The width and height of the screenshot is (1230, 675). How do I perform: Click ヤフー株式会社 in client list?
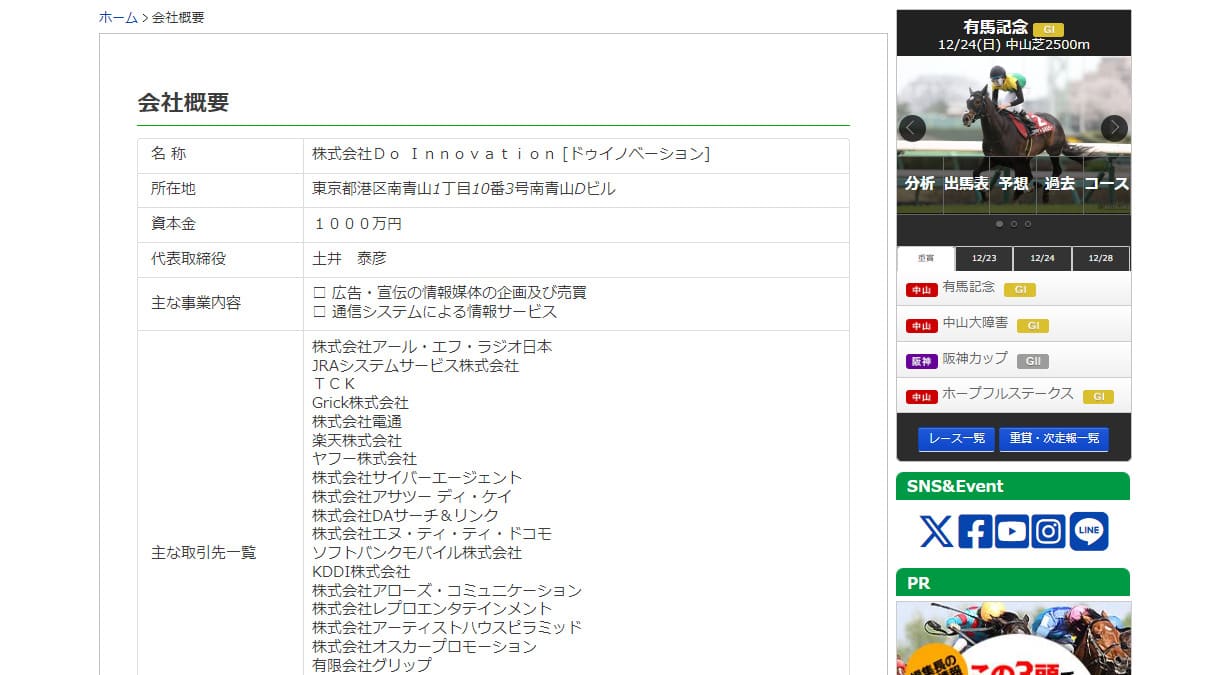point(364,459)
